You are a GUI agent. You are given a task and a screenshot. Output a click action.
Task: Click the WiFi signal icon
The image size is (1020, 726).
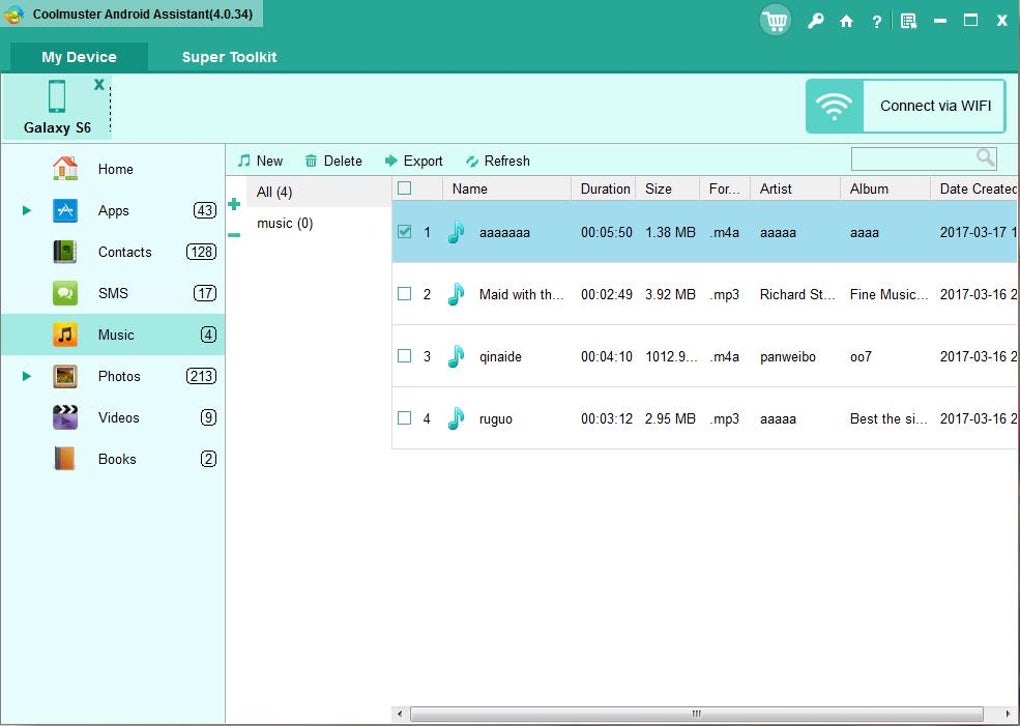834,106
